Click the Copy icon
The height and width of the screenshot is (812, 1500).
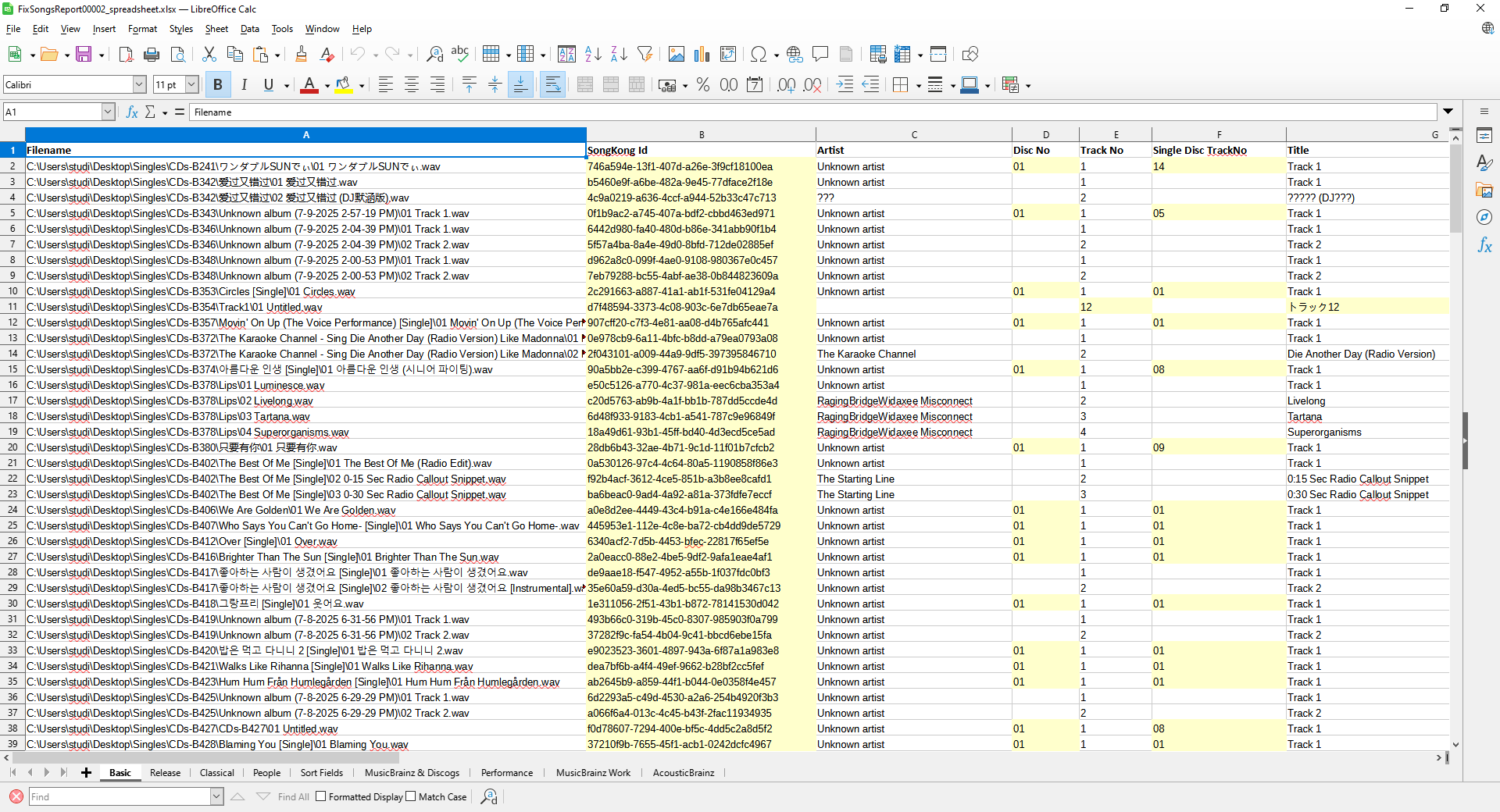tap(234, 54)
